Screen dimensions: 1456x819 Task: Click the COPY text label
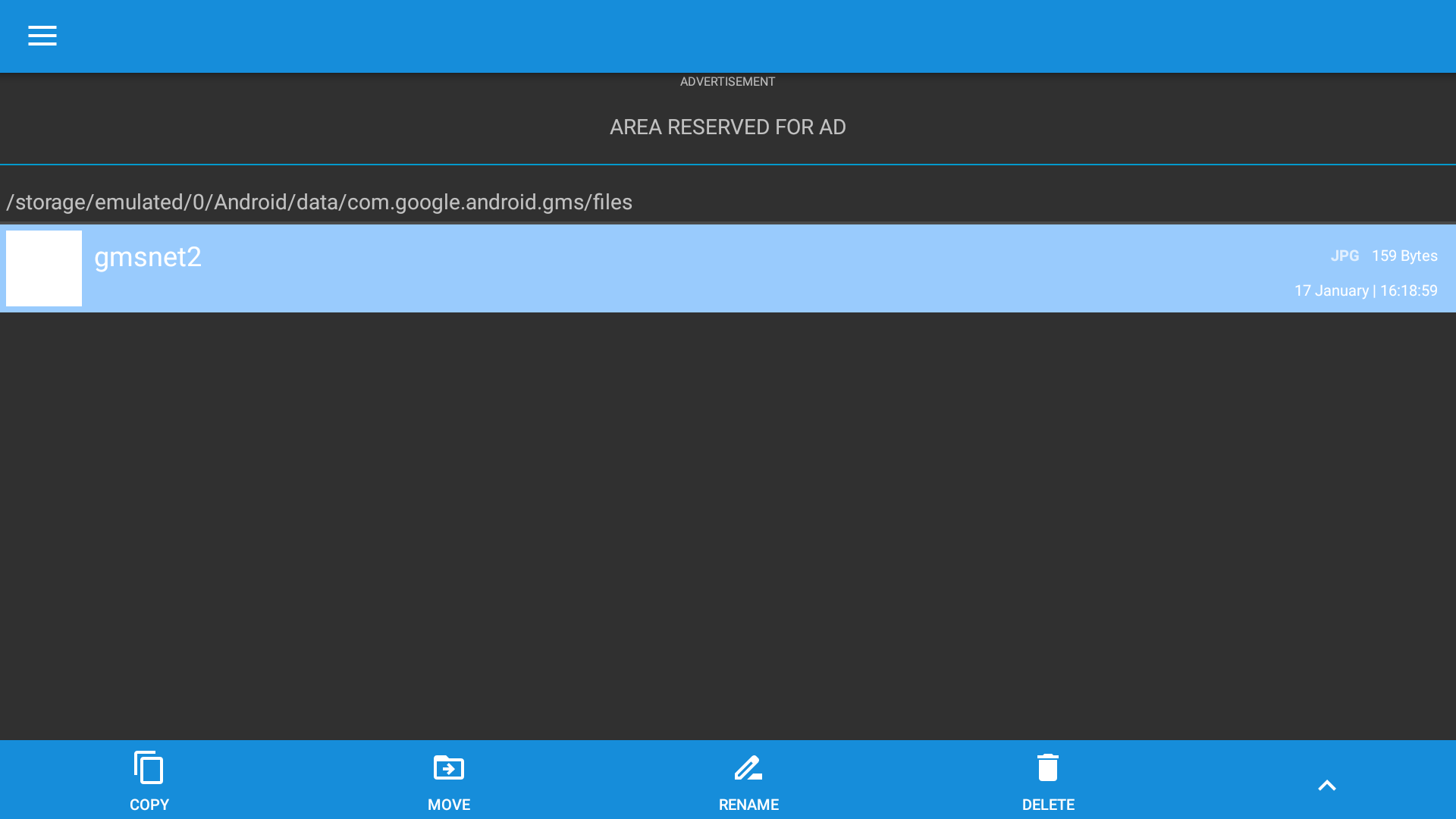(149, 805)
